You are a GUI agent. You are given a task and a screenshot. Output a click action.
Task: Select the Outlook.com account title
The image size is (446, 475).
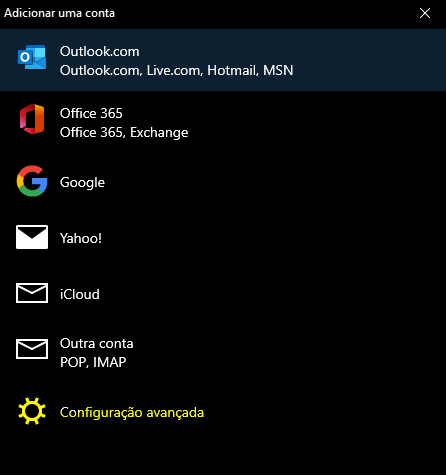click(100, 51)
